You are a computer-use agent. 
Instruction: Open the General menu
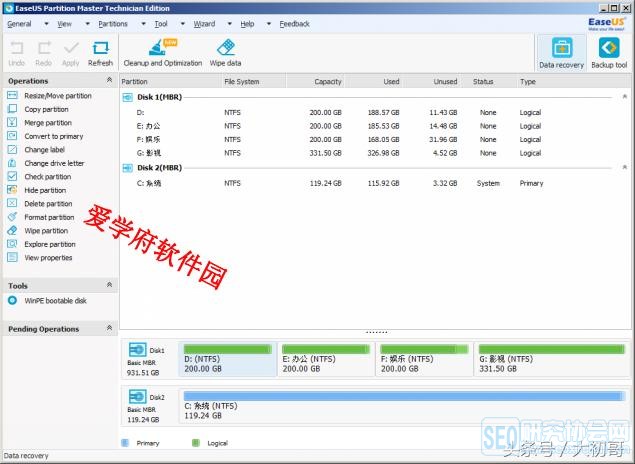(x=19, y=24)
